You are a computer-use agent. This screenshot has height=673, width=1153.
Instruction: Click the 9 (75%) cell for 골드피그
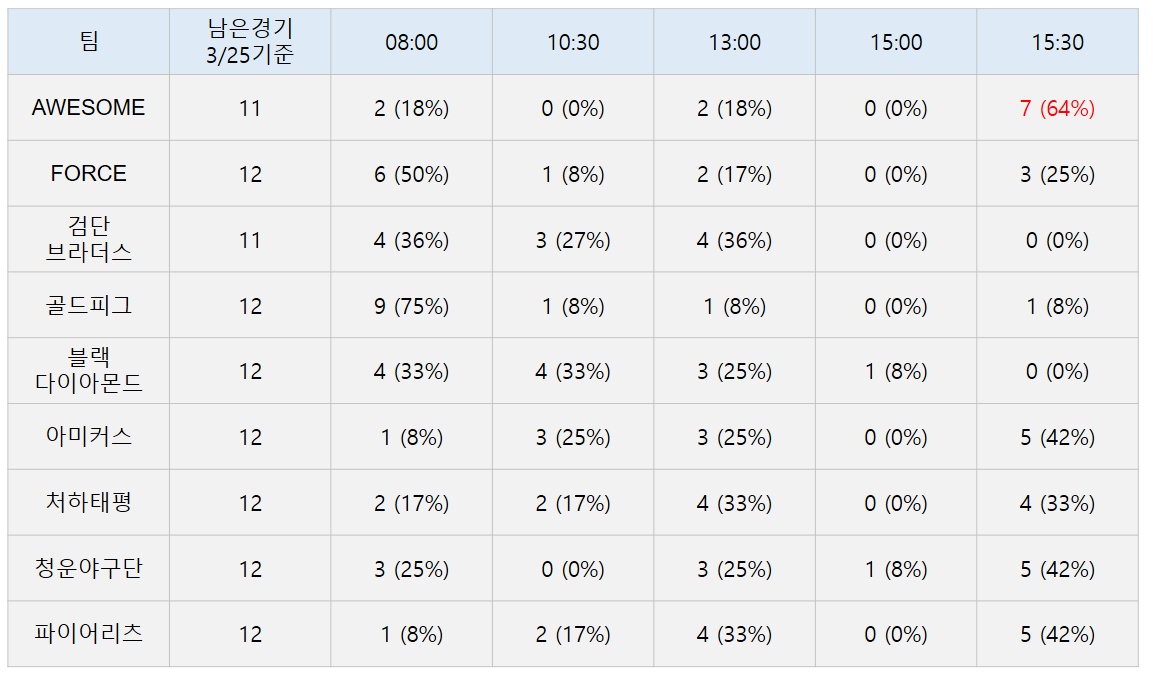coord(411,306)
